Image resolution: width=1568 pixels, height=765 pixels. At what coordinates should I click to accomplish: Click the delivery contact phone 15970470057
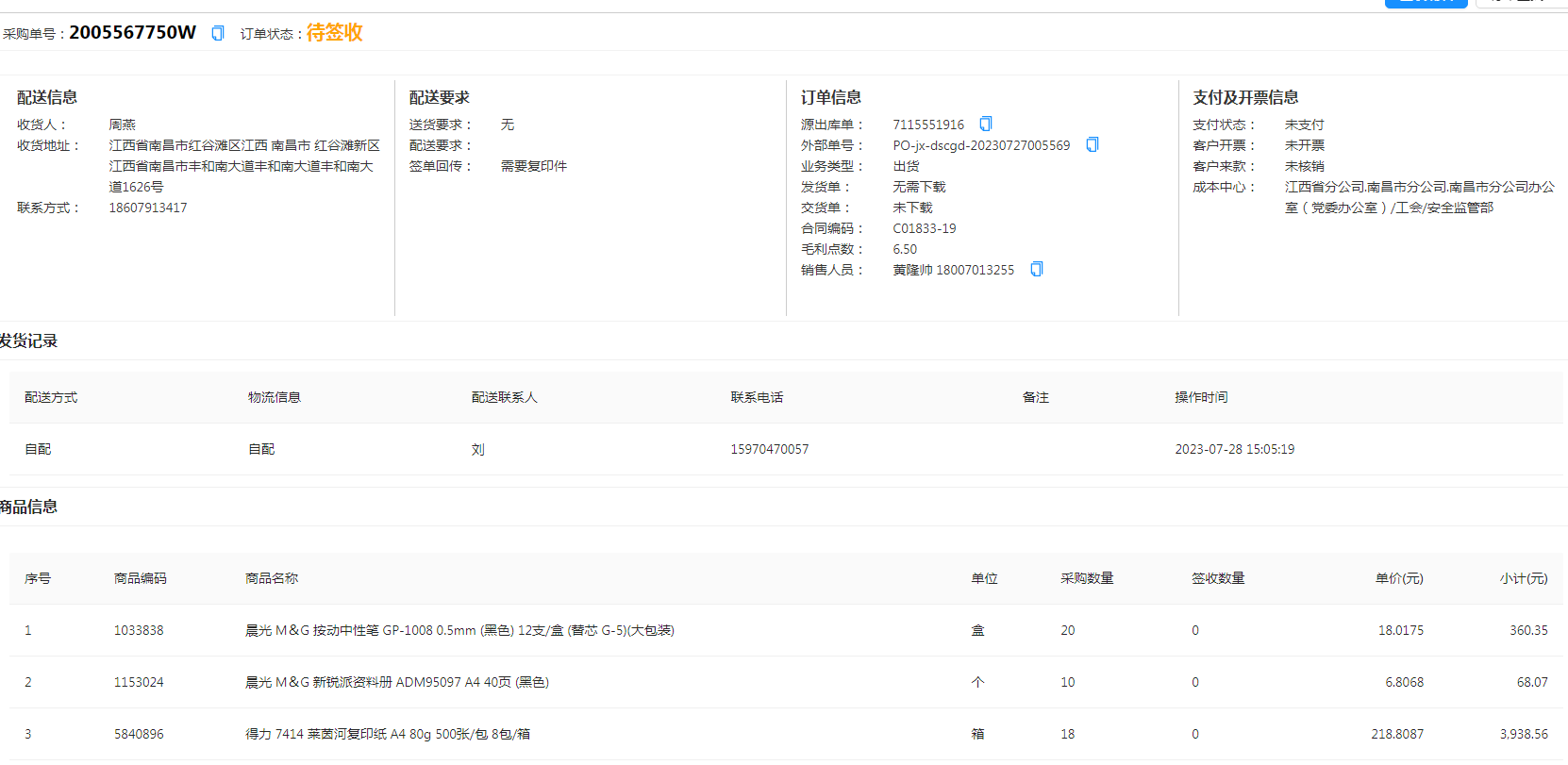coord(769,449)
